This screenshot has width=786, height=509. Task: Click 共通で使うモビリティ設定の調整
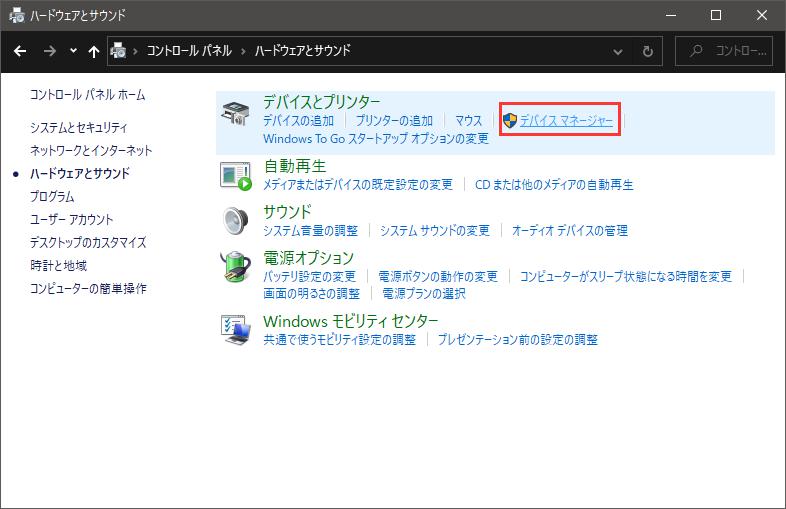coord(340,340)
